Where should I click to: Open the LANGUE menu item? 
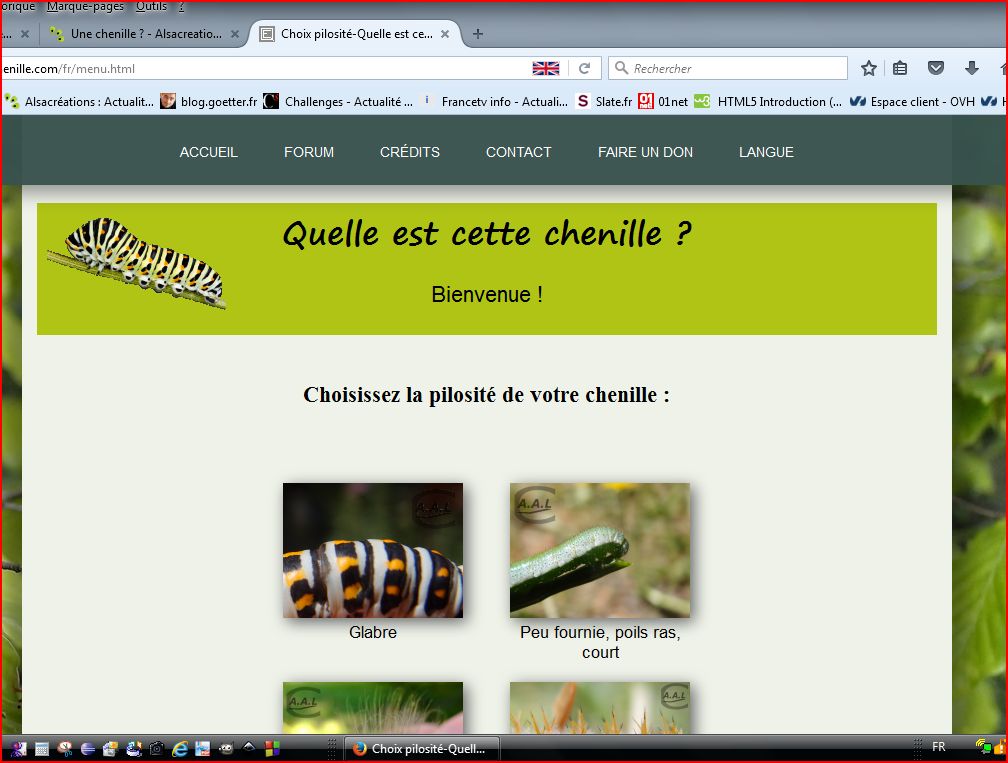coord(766,152)
